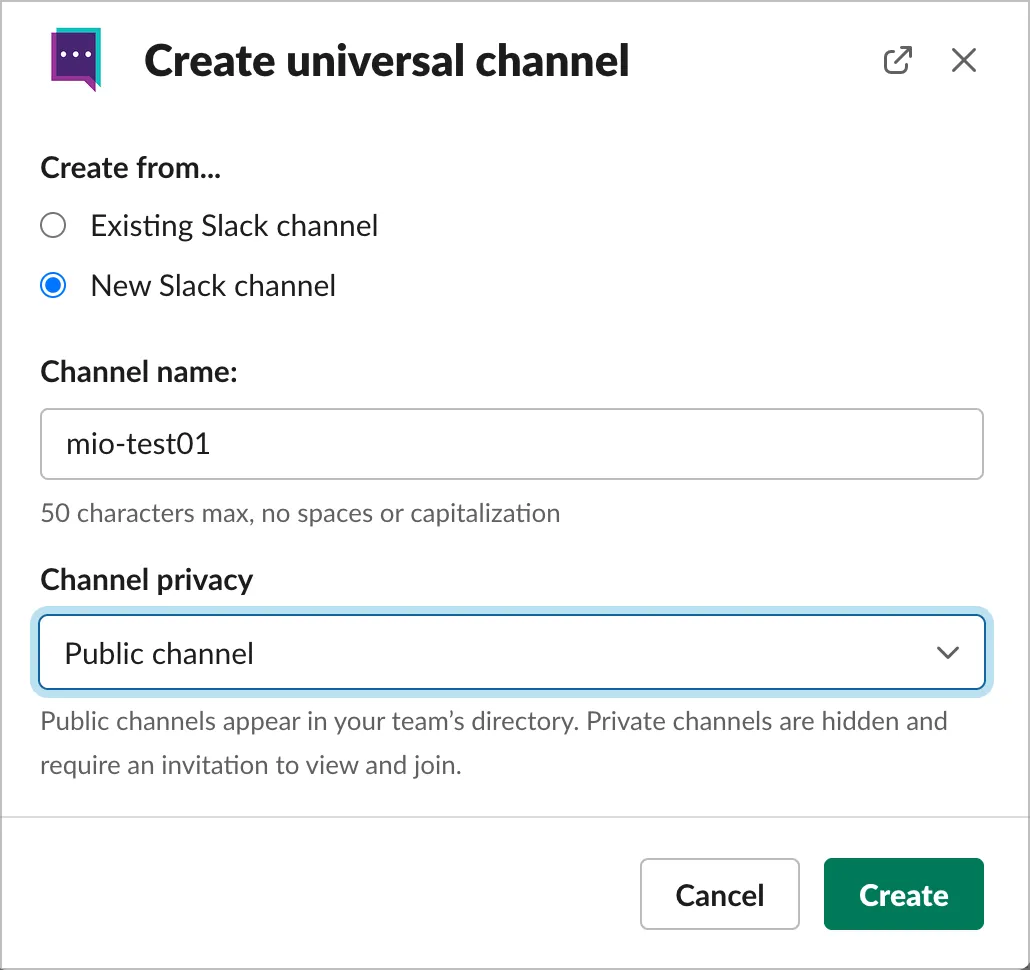Click the "Create universal channel" dialog title

click(x=387, y=61)
